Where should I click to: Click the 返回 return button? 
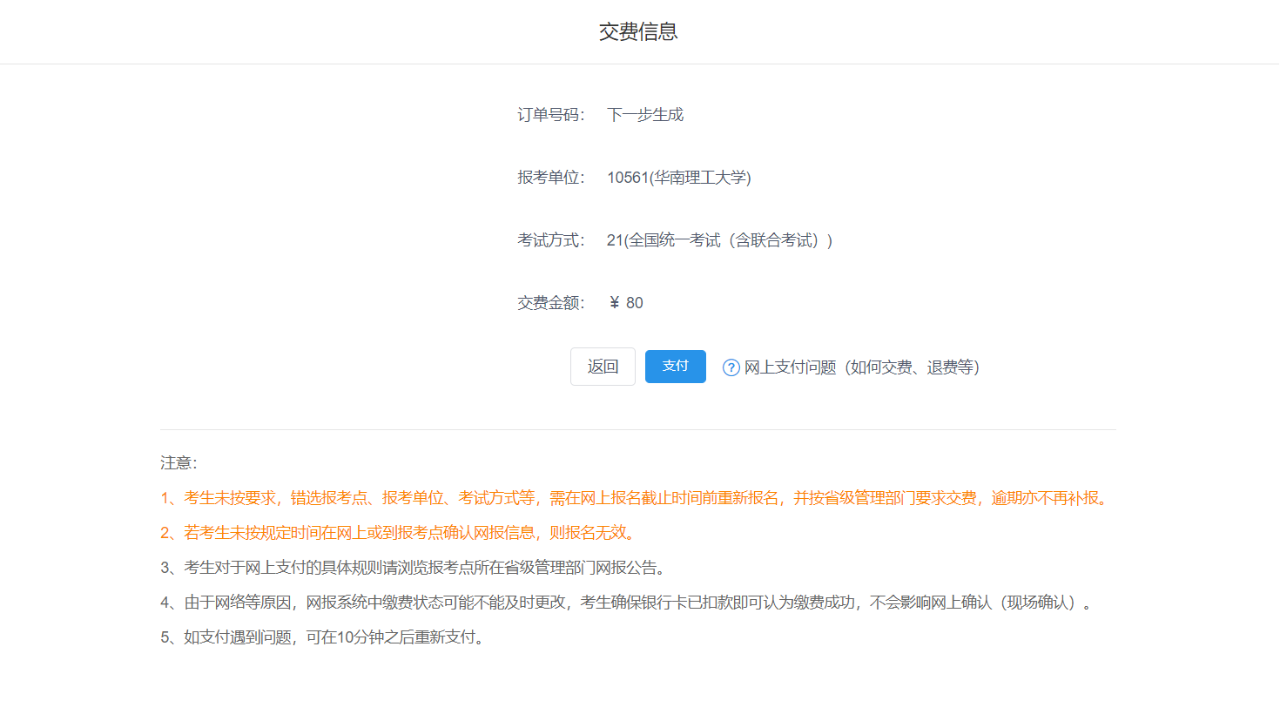click(x=602, y=366)
